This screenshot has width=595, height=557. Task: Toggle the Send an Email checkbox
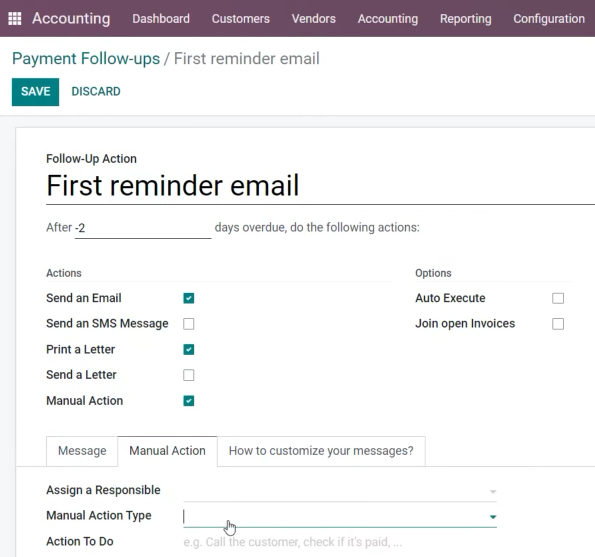click(189, 298)
